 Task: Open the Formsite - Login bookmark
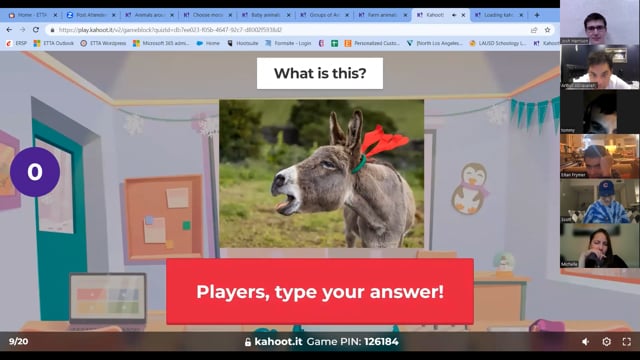[x=288, y=43]
